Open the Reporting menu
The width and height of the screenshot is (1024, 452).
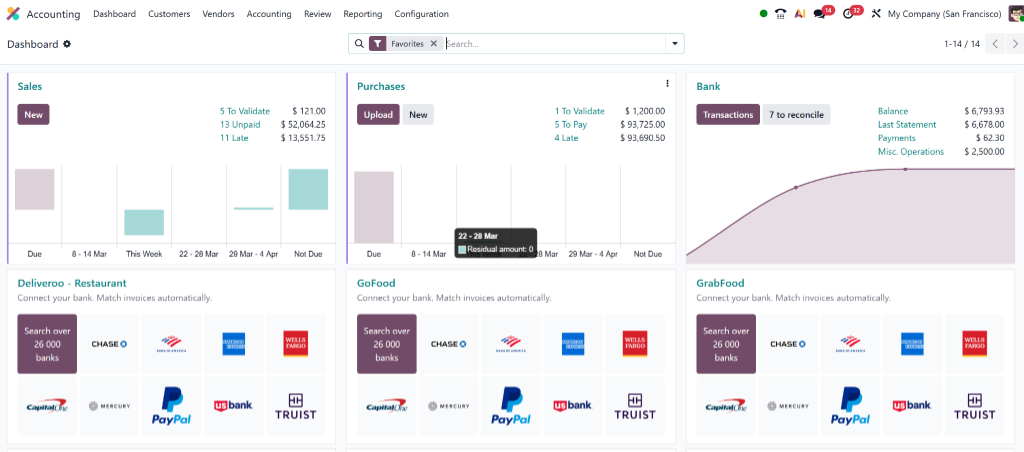pos(362,14)
